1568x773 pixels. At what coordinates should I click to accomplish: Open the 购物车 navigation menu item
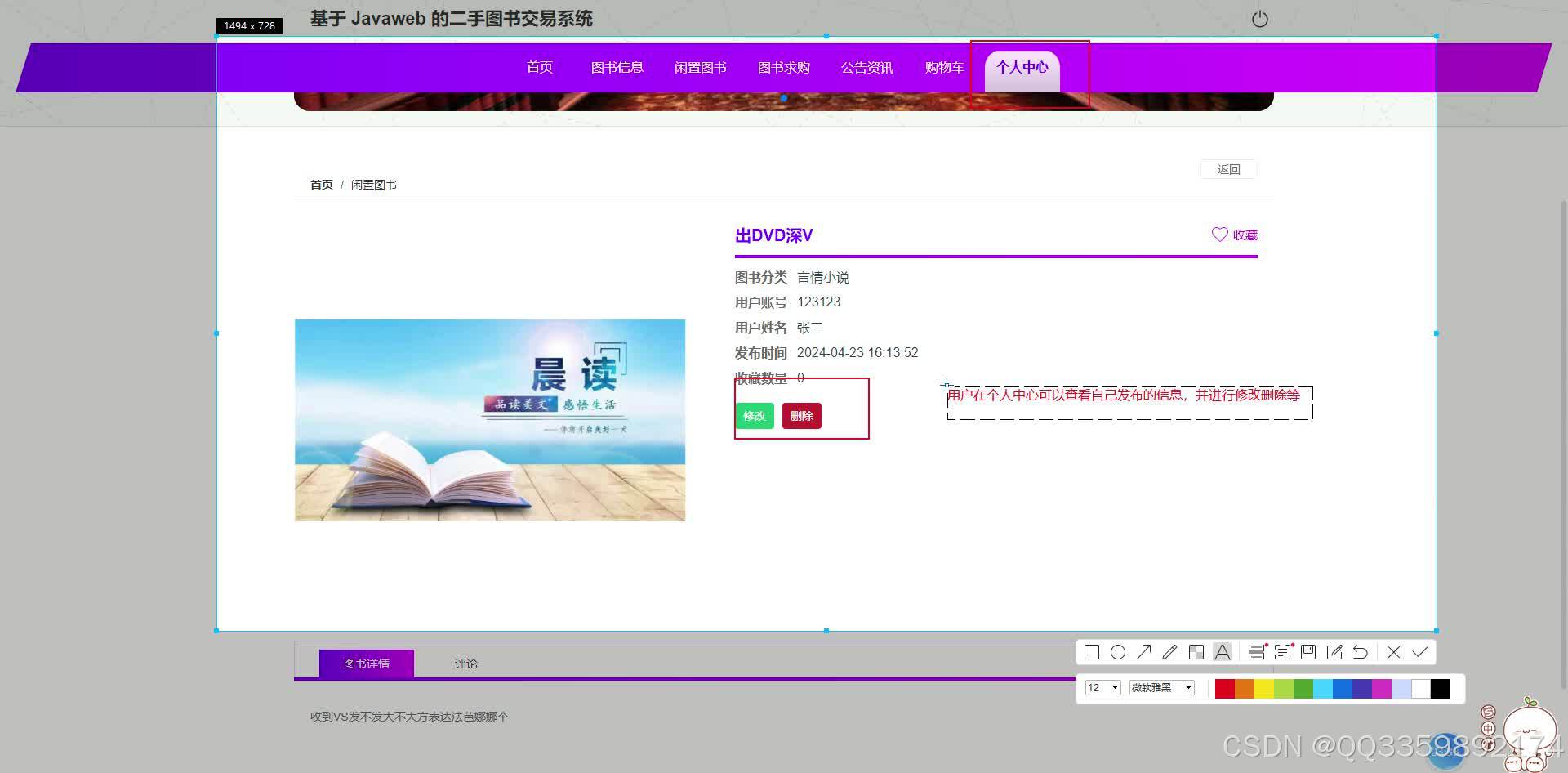pyautogui.click(x=944, y=68)
